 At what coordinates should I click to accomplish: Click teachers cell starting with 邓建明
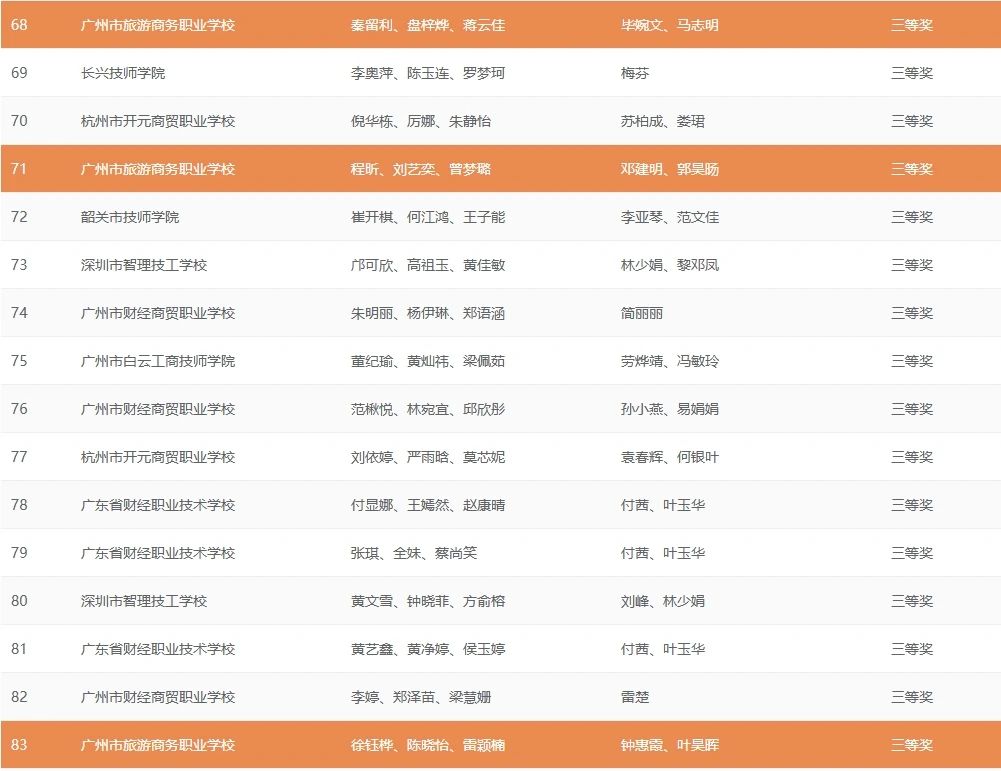(670, 168)
